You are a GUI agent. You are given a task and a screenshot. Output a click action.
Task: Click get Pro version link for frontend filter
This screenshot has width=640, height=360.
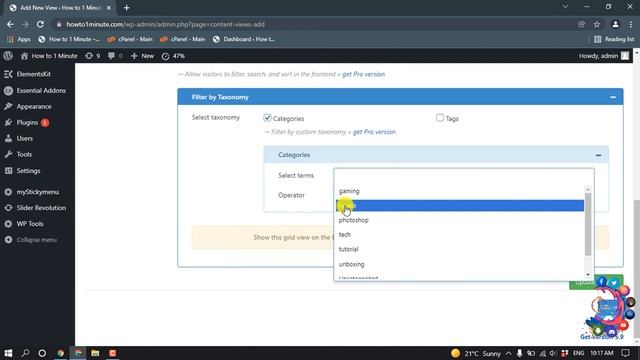click(x=363, y=74)
